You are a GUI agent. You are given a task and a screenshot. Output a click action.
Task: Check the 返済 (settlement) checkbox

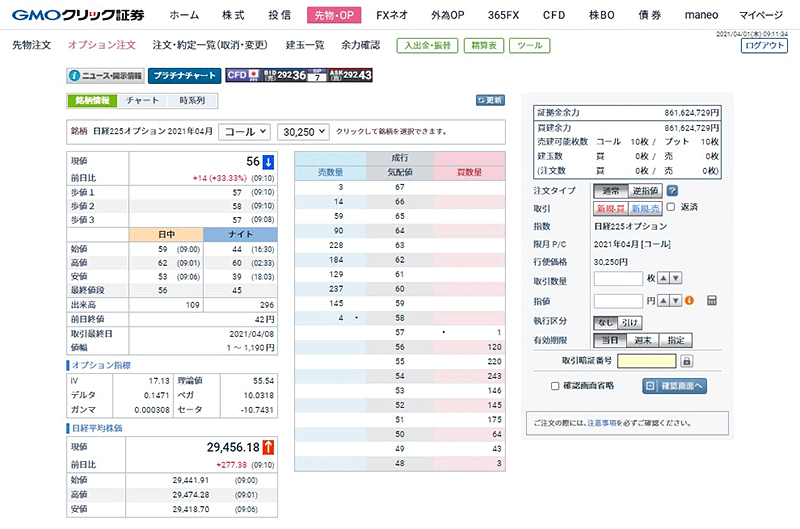pos(670,207)
